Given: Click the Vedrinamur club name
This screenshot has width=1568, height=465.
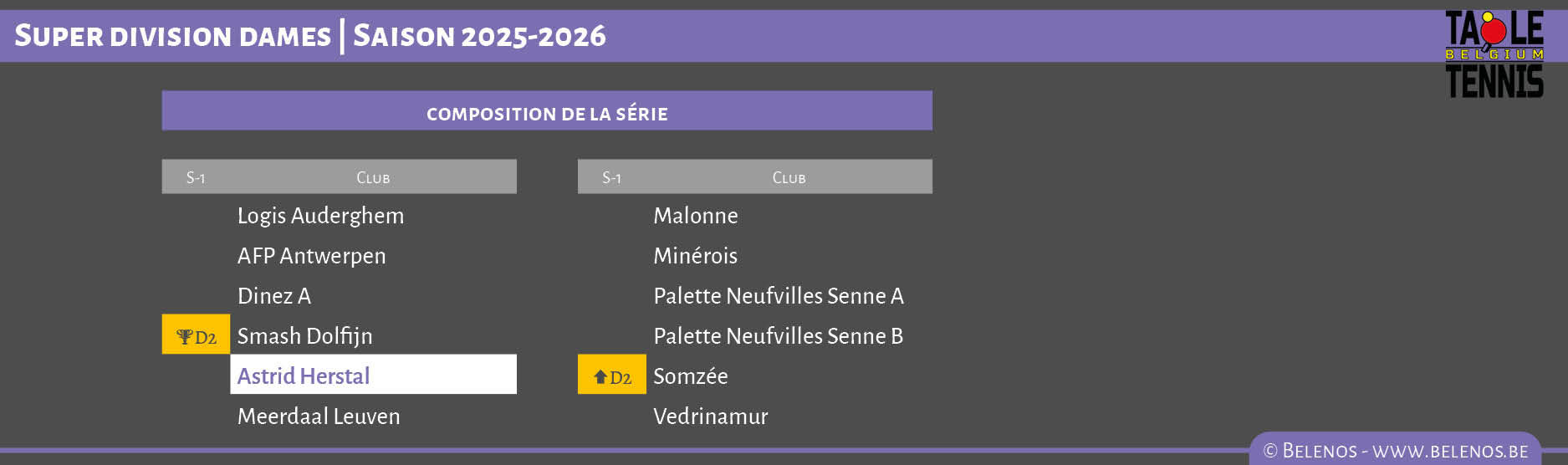Looking at the screenshot, I should (x=710, y=416).
